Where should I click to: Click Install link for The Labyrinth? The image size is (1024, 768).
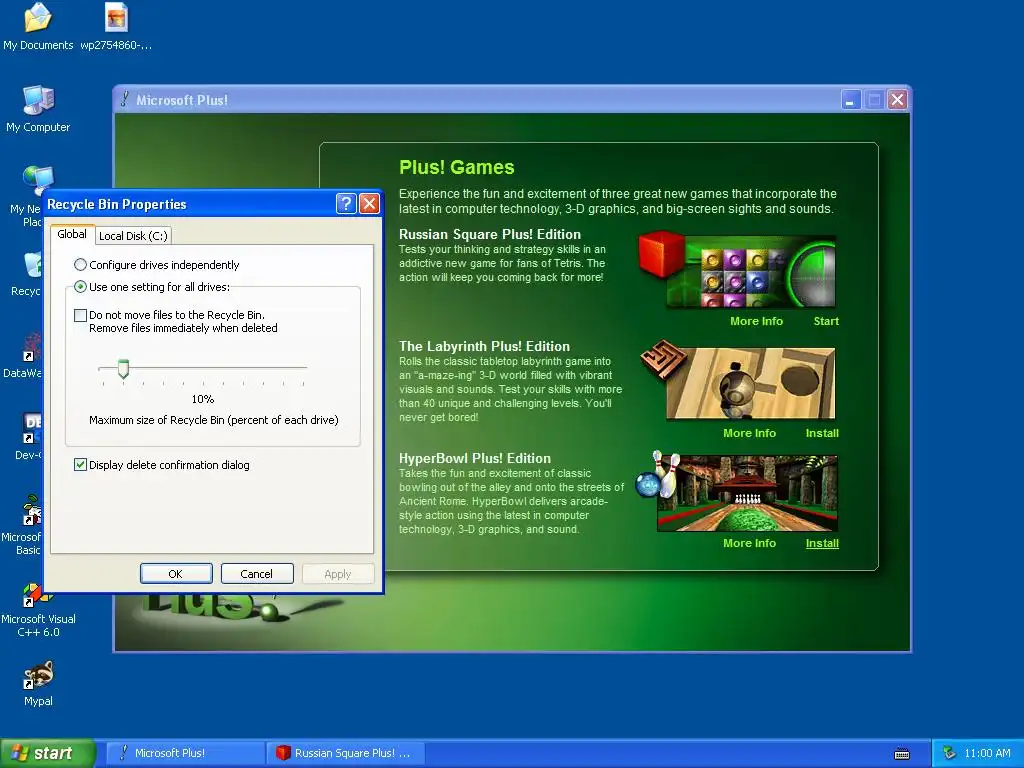click(822, 433)
